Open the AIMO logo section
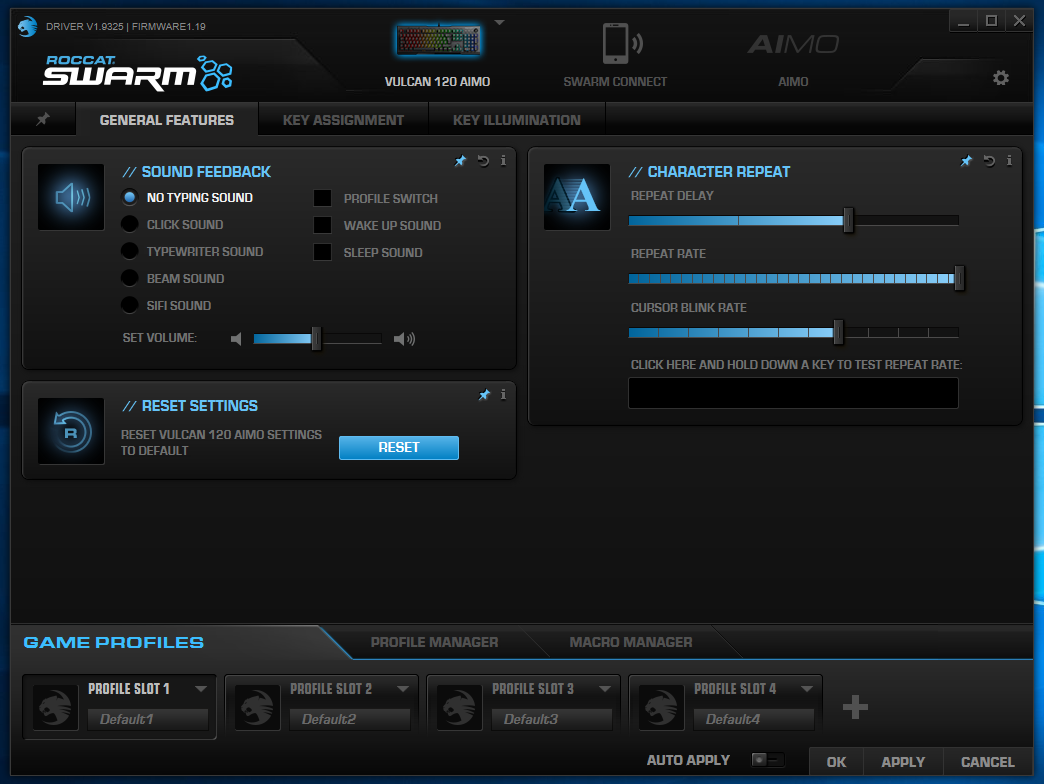The height and width of the screenshot is (784, 1044). 793,45
